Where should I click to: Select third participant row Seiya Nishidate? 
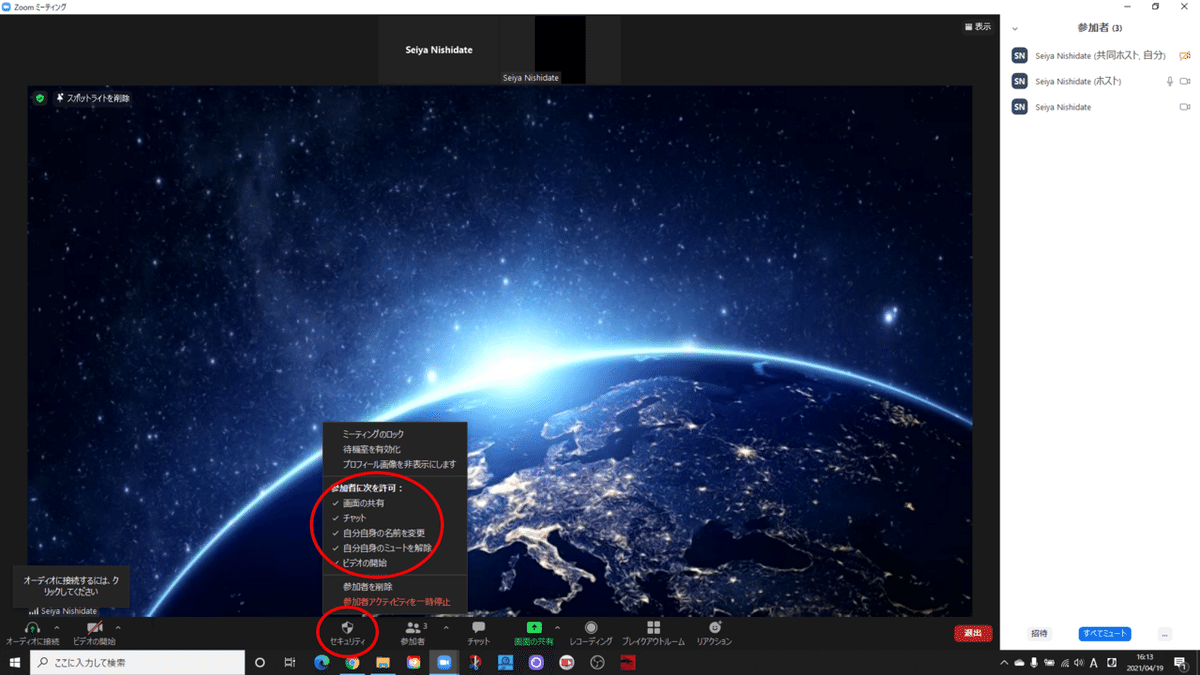coord(1100,107)
